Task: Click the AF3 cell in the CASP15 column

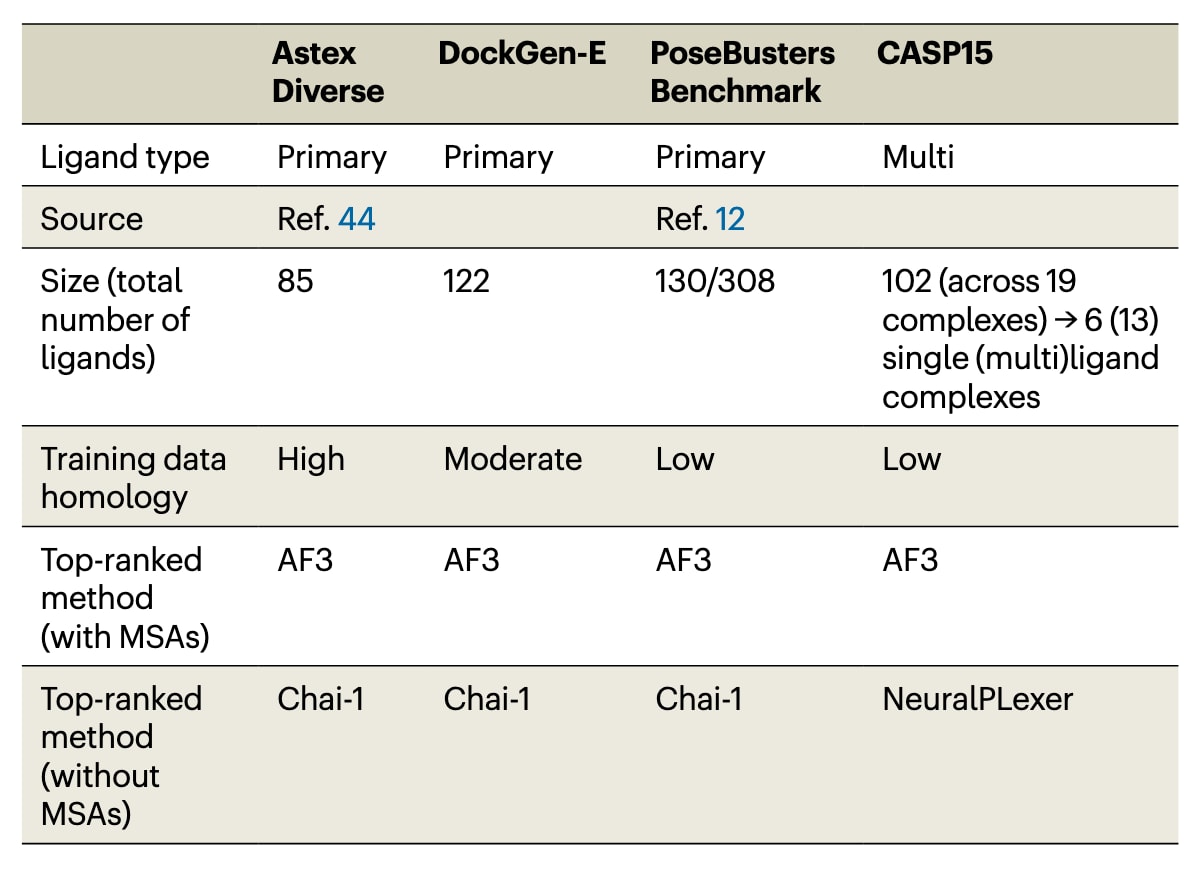Action: point(910,560)
